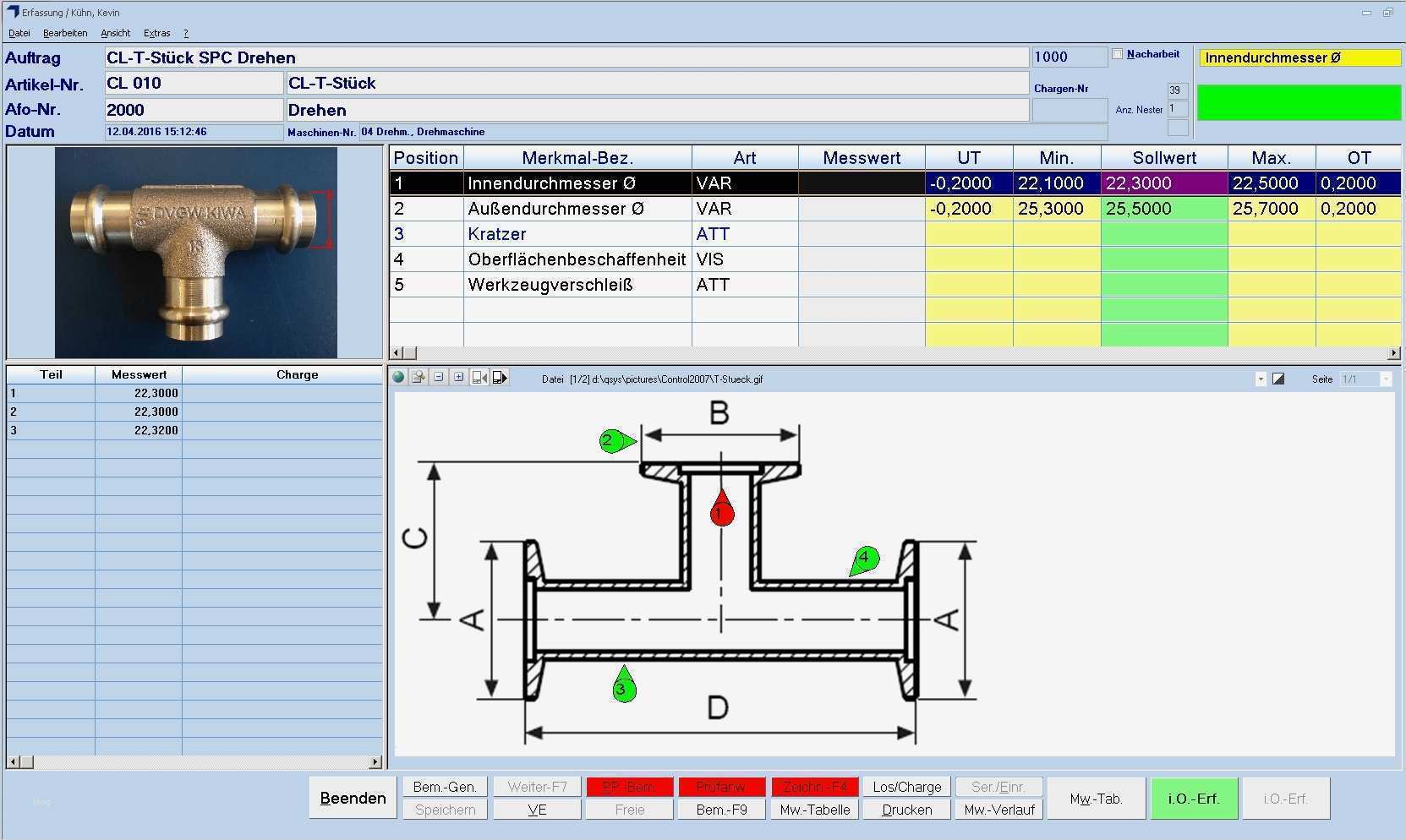Click the Messwert header in characteristics table
The image size is (1406, 840).
point(862,158)
